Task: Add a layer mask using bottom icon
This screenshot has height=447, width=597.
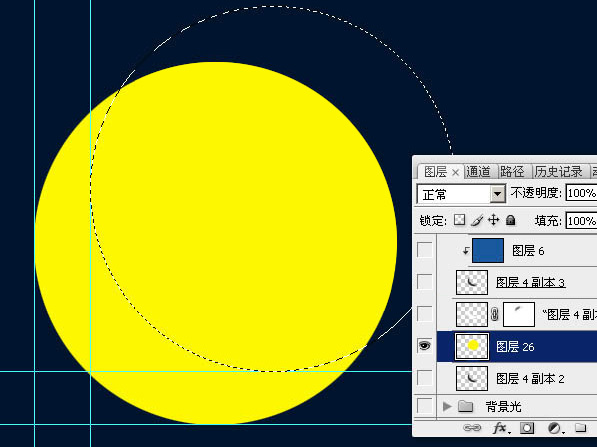Action: pos(527,428)
